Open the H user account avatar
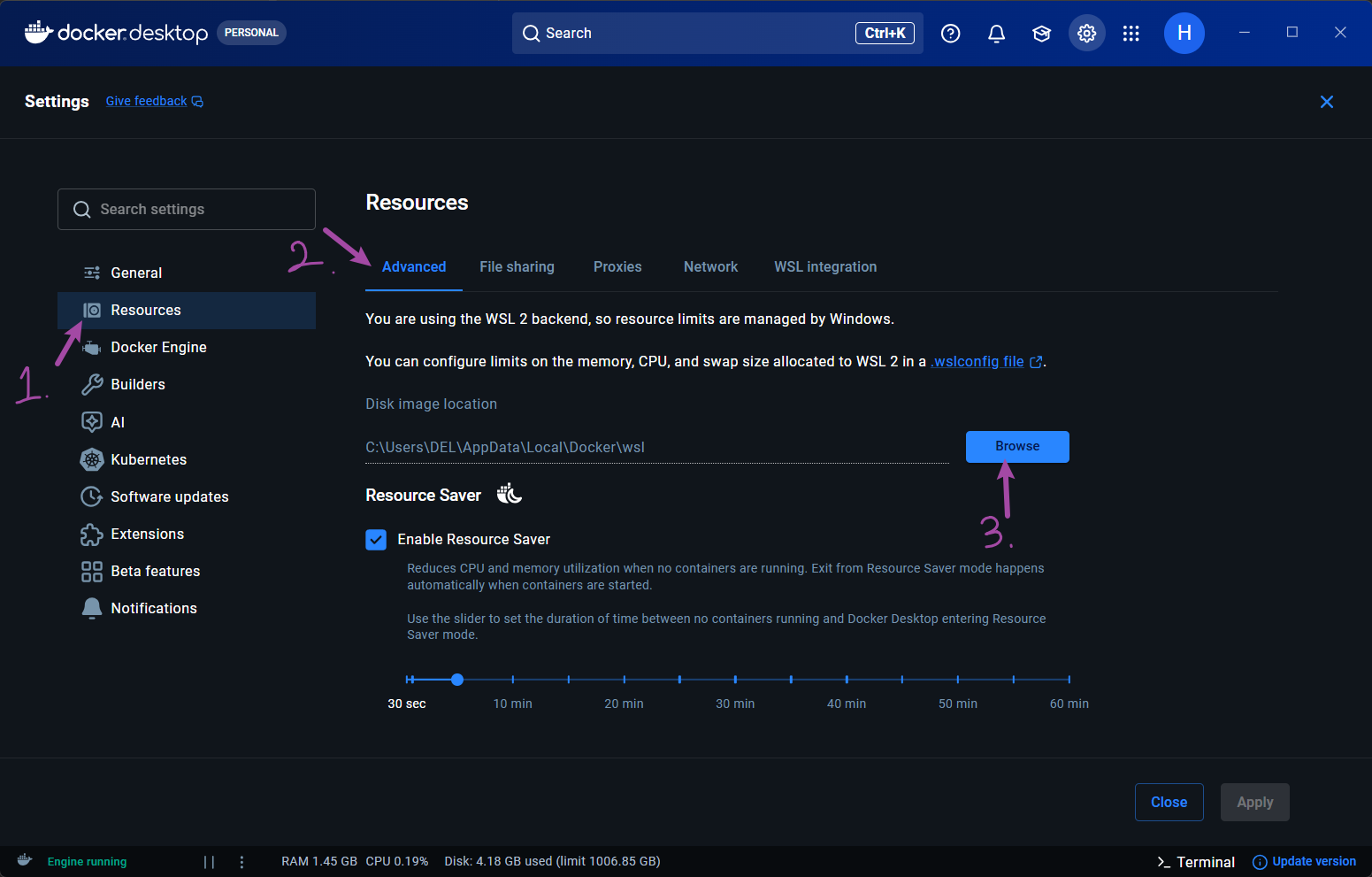This screenshot has height=877, width=1372. 1184,33
